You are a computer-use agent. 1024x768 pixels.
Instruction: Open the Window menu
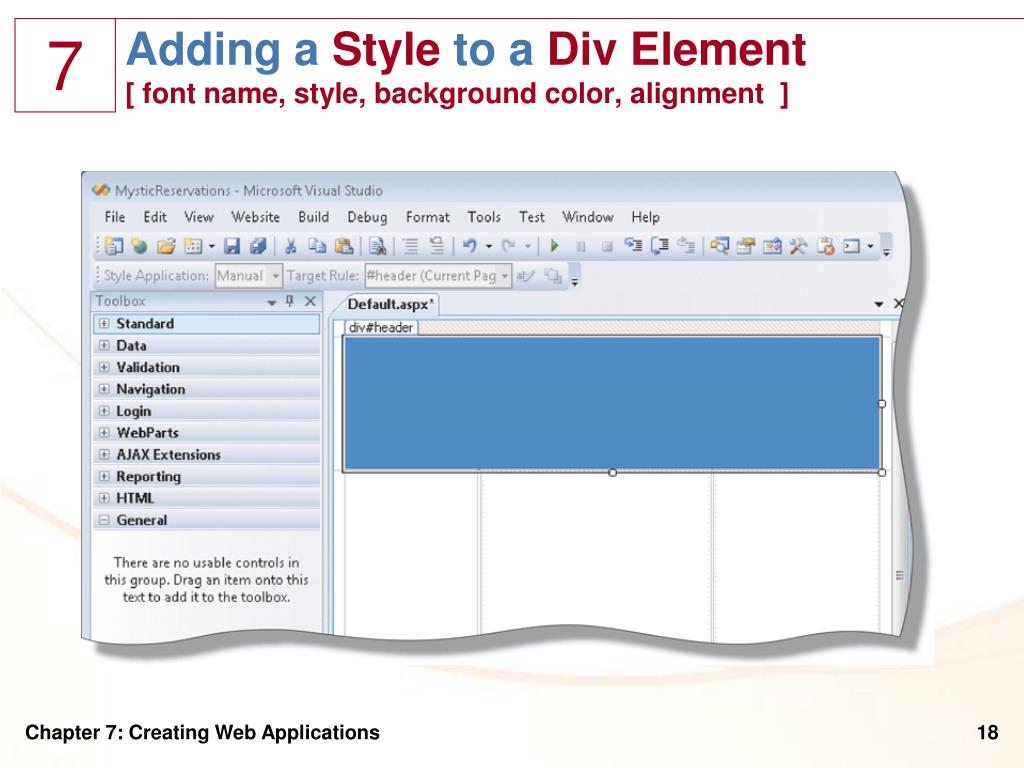588,217
